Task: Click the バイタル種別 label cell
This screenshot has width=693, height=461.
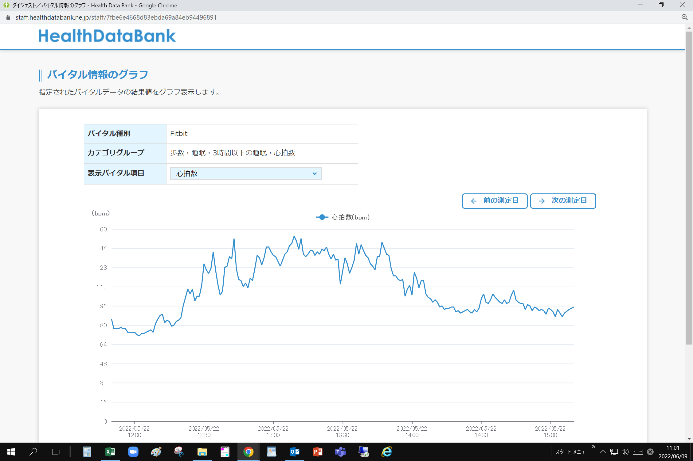Action: [125, 133]
